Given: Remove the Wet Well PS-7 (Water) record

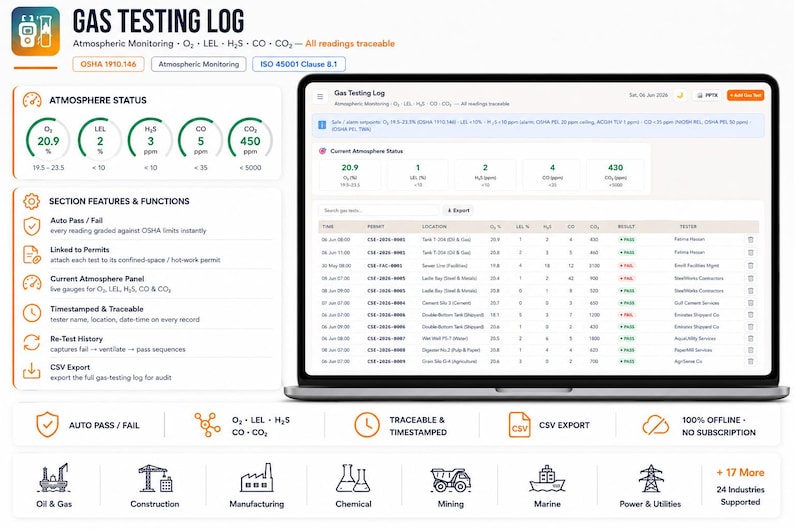Looking at the screenshot, I should 750,338.
